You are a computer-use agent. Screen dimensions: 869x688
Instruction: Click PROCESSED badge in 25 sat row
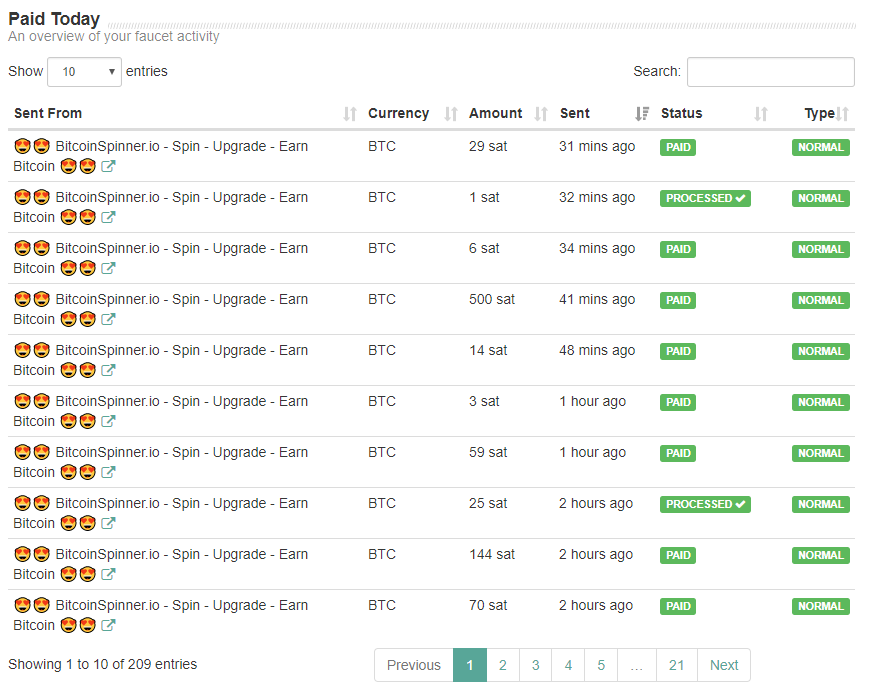[705, 504]
